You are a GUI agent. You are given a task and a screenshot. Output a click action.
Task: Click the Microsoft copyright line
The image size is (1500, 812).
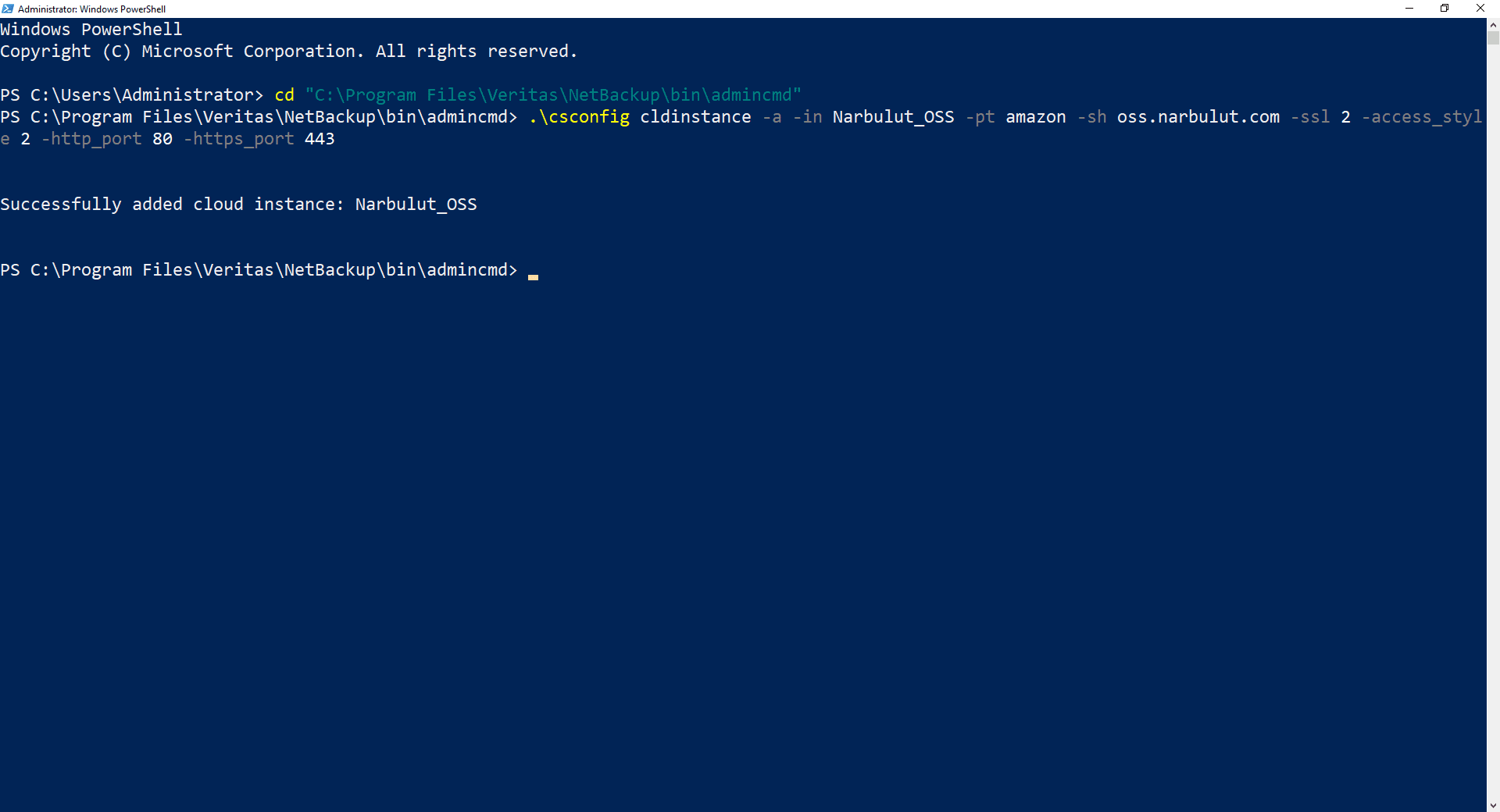(x=288, y=52)
